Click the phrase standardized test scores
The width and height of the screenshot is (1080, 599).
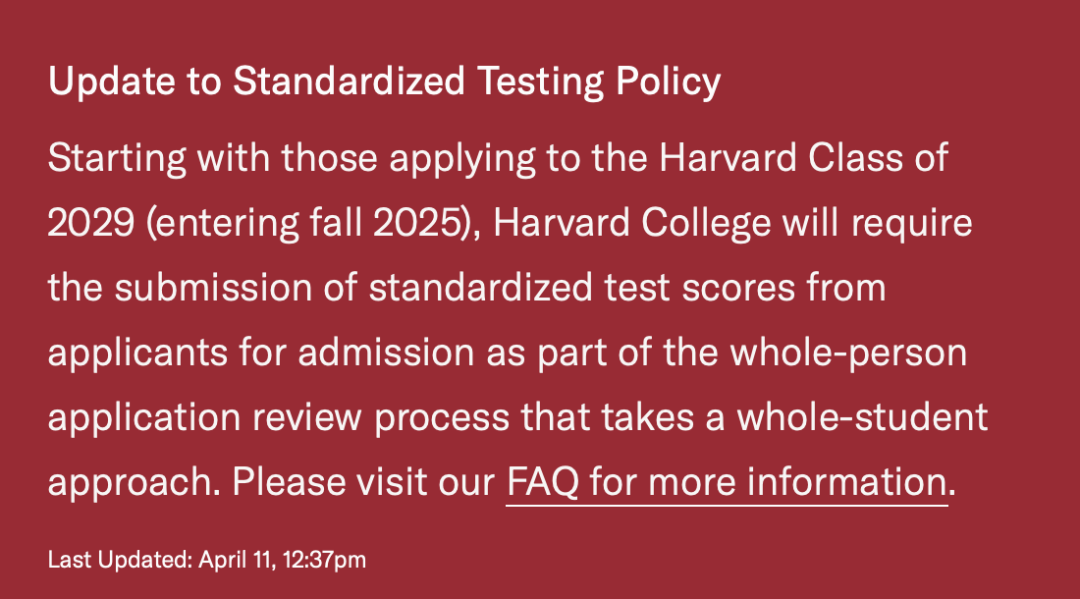(x=582, y=288)
